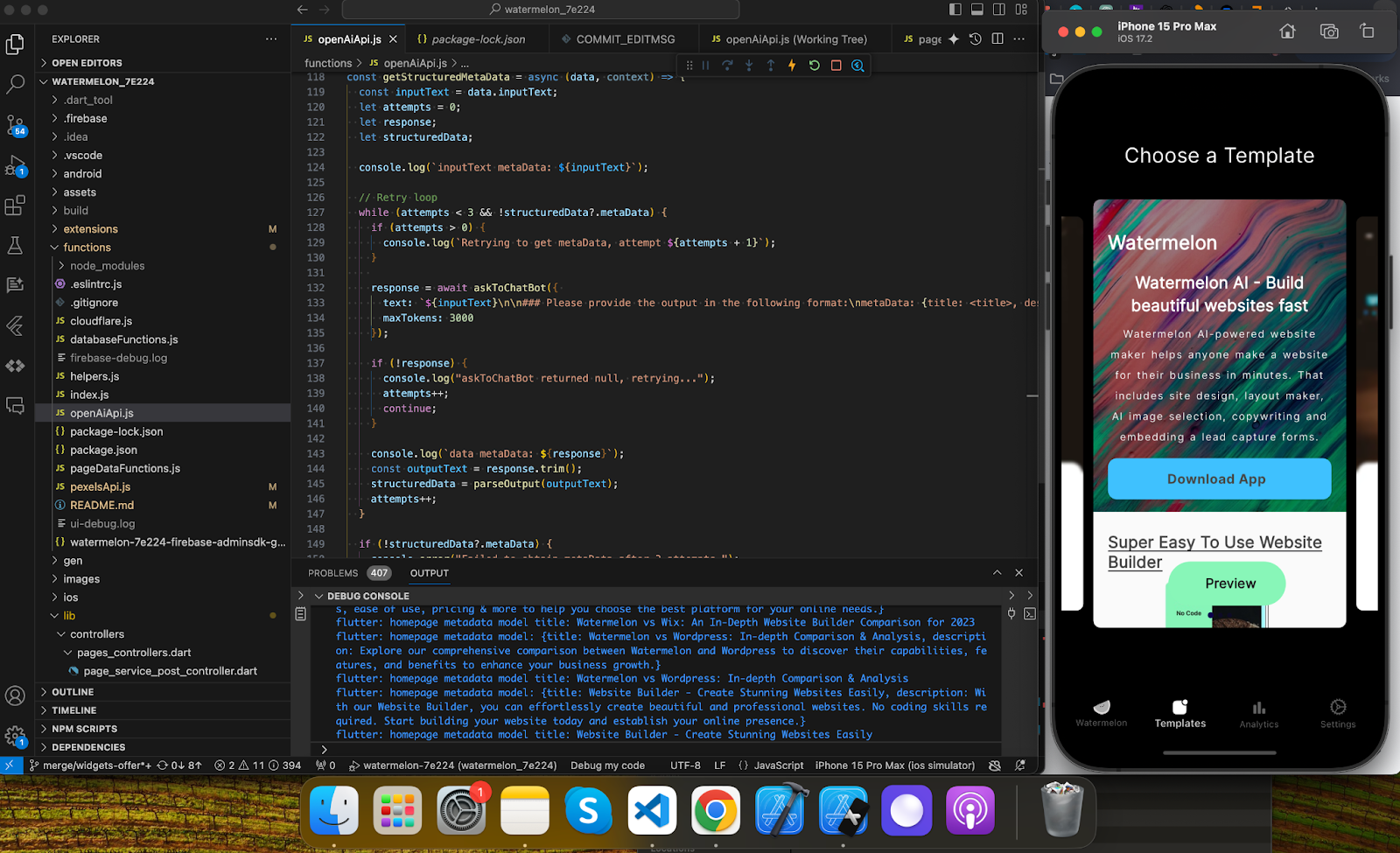
Task: Open the title bar search field
Action: 540,10
